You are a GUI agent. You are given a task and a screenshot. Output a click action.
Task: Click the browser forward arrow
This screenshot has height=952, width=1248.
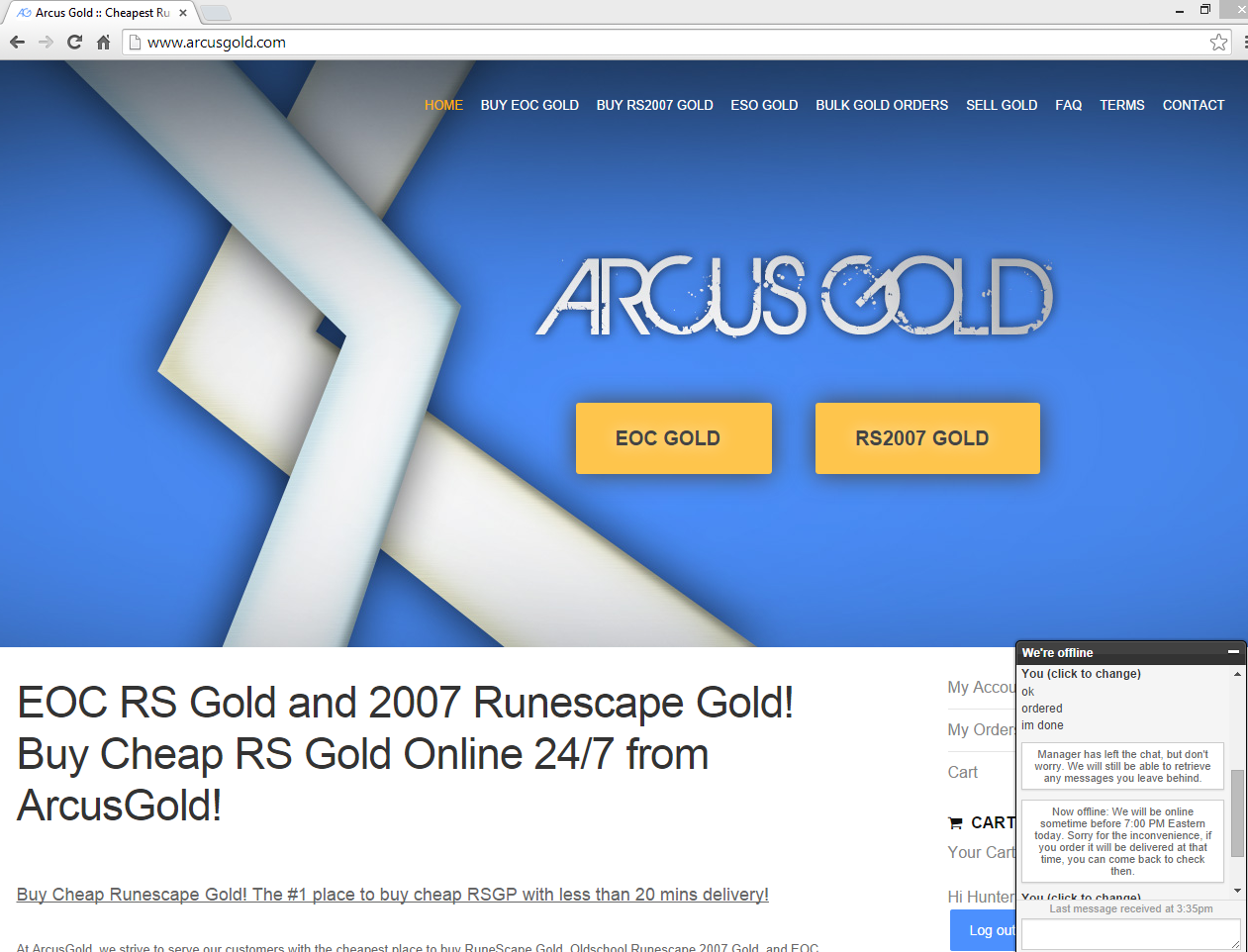coord(46,42)
